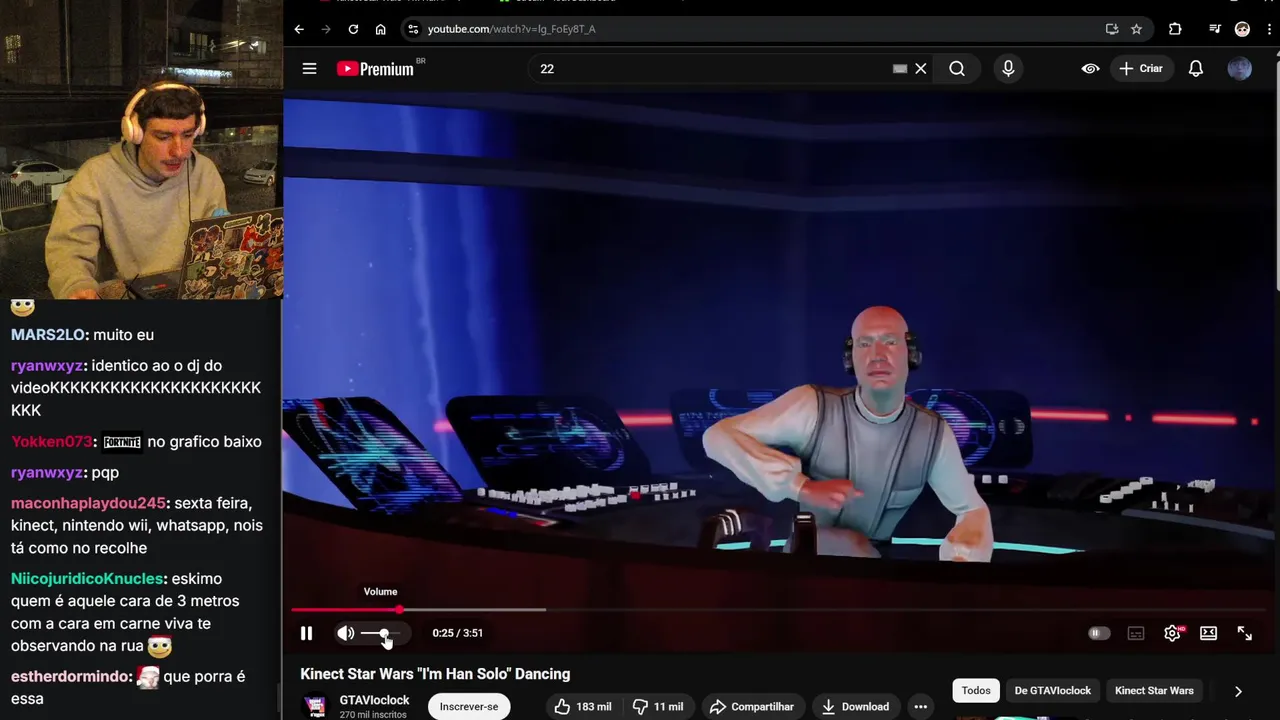Image resolution: width=1280 pixels, height=720 pixels.
Task: Seek on the red video progress bar
Action: pyautogui.click(x=780, y=609)
